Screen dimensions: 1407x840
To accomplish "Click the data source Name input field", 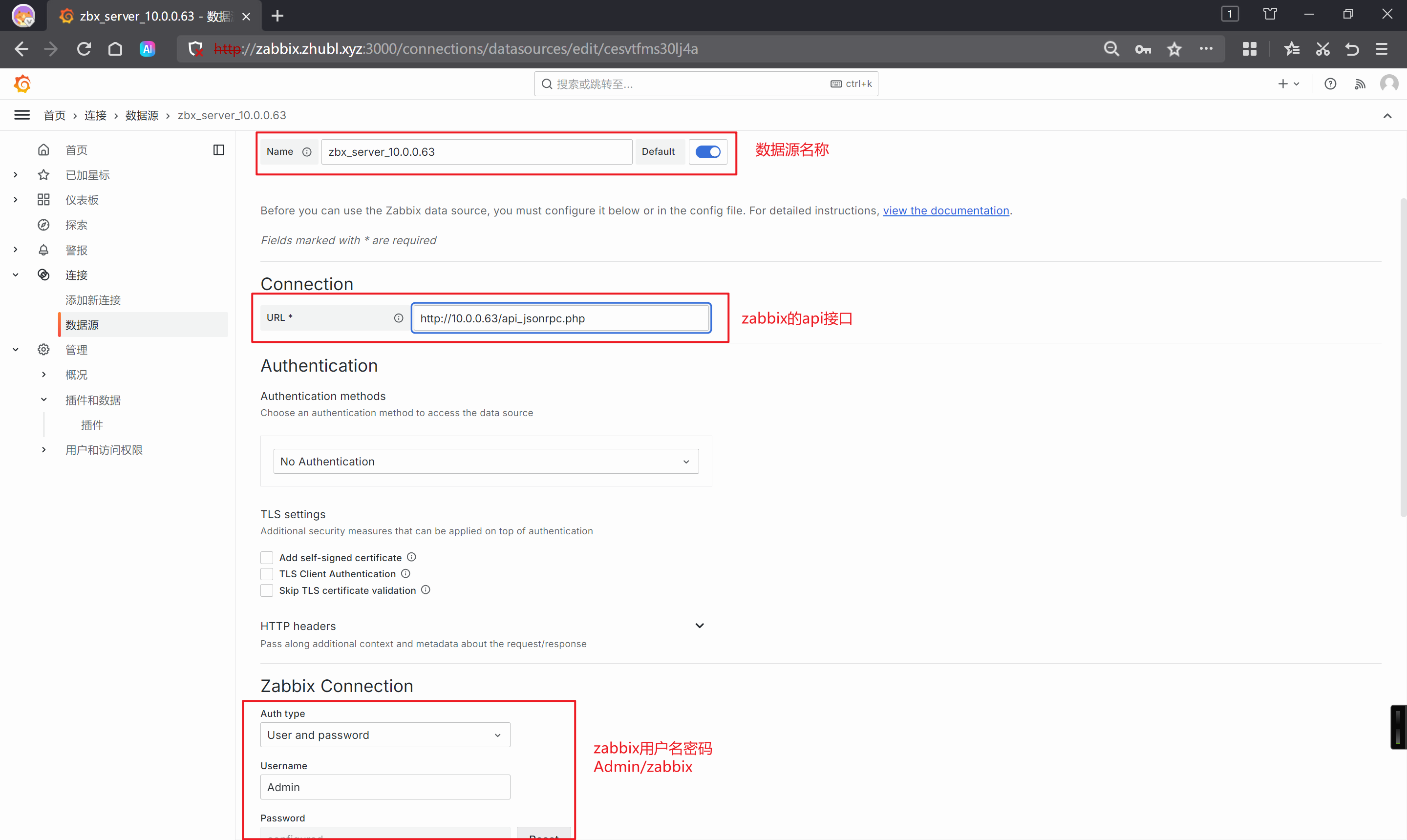I will pyautogui.click(x=477, y=152).
